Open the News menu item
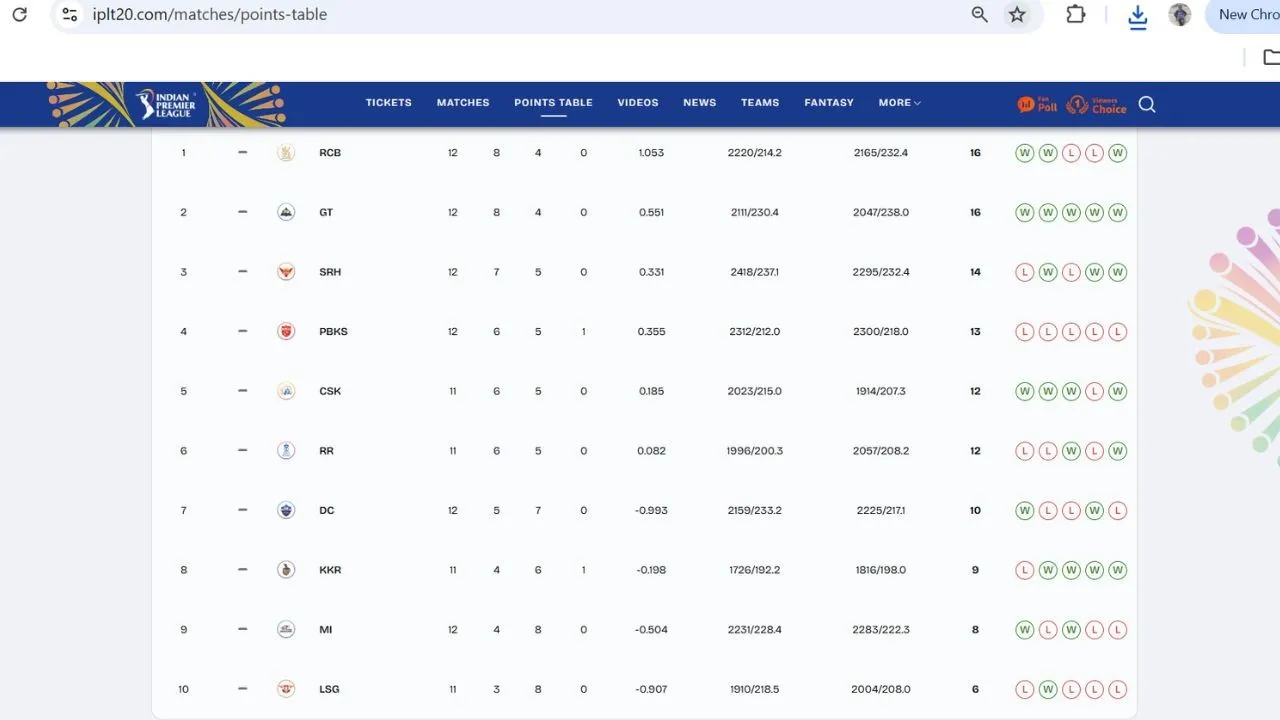Viewport: 1280px width, 720px height. [700, 102]
